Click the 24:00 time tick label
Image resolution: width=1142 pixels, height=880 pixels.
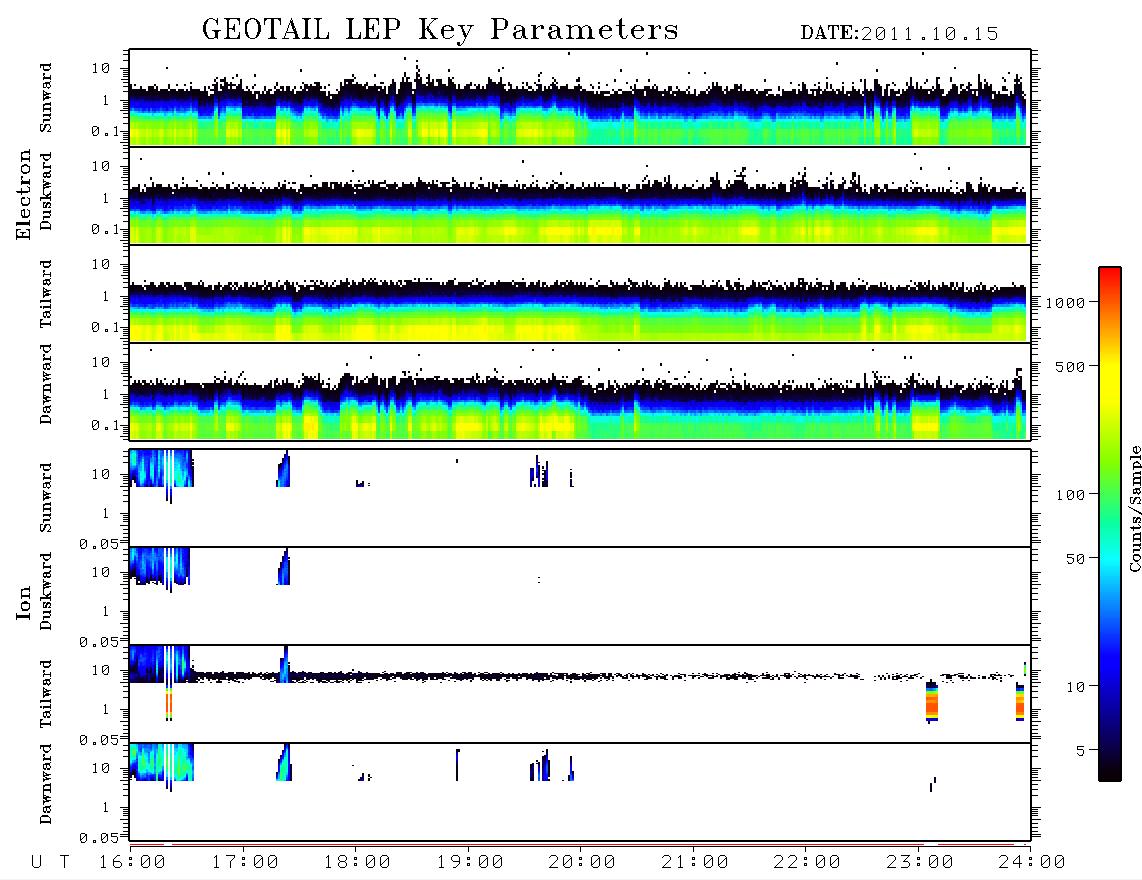click(1032, 863)
